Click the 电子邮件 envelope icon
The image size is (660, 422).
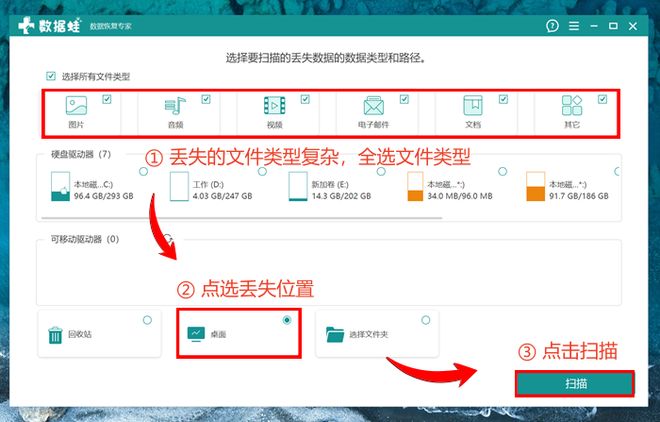[373, 105]
